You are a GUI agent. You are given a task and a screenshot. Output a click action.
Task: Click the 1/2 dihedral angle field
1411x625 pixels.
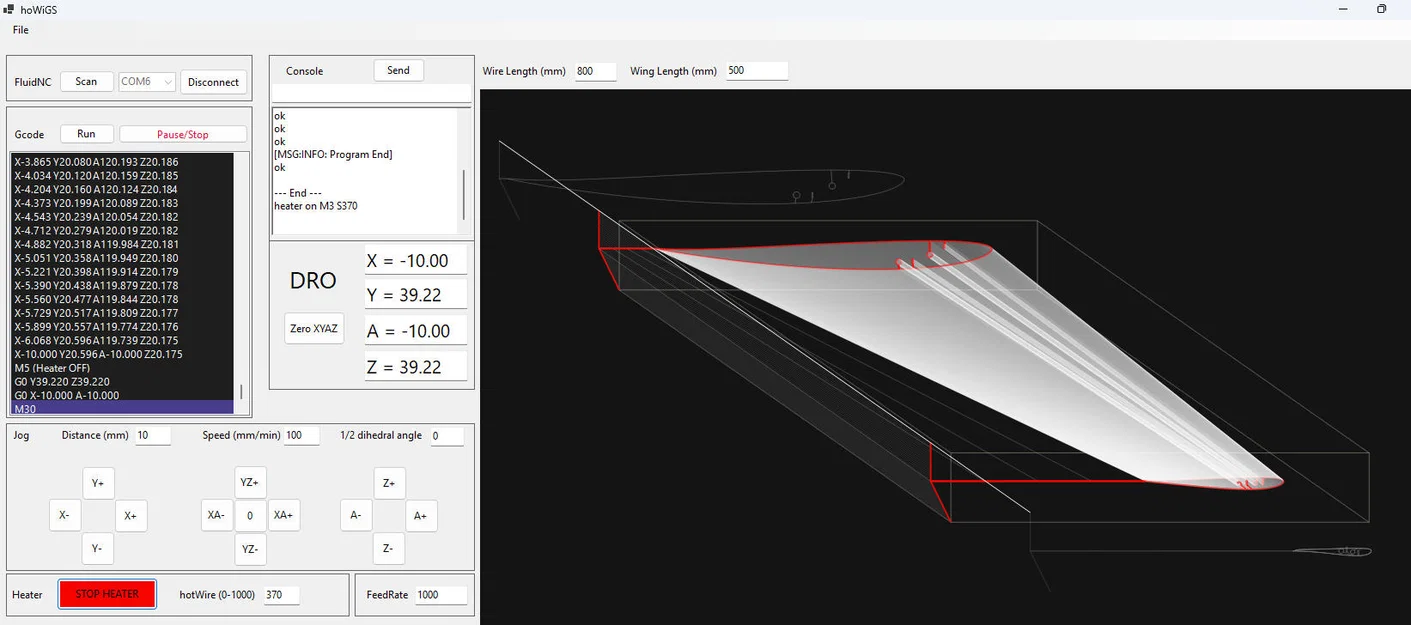tap(446, 435)
